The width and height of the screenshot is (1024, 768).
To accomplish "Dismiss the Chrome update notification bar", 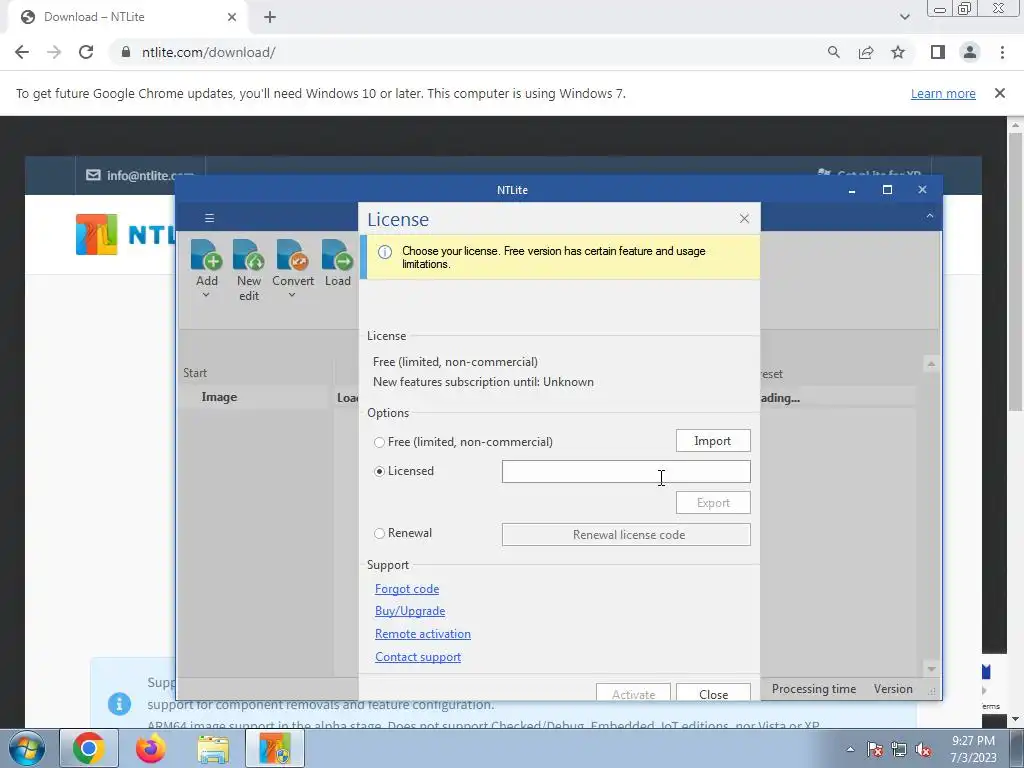I will click(1000, 93).
